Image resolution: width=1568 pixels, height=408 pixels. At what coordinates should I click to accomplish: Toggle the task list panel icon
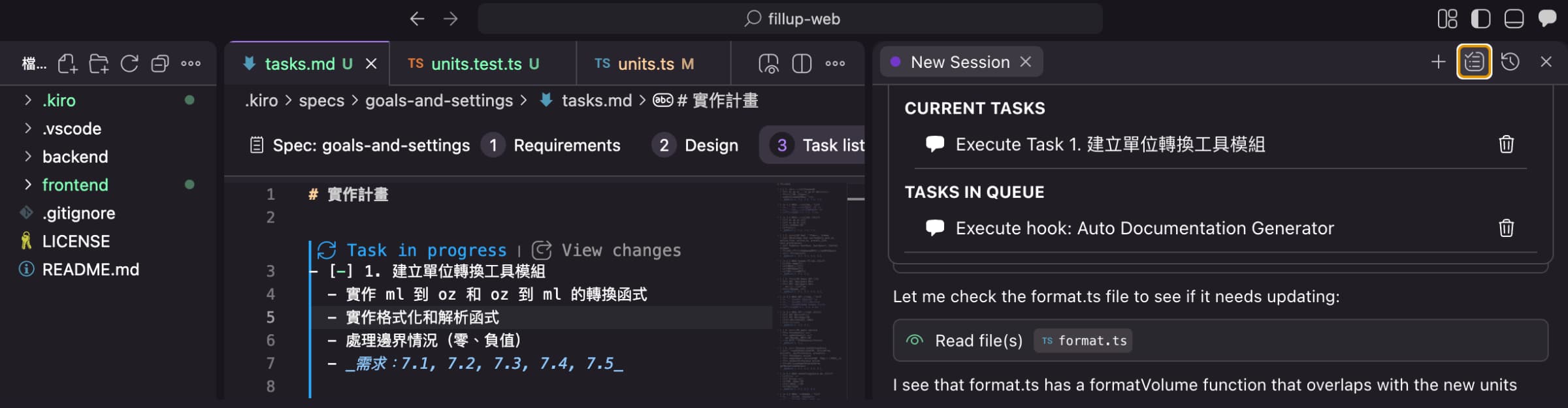1474,62
